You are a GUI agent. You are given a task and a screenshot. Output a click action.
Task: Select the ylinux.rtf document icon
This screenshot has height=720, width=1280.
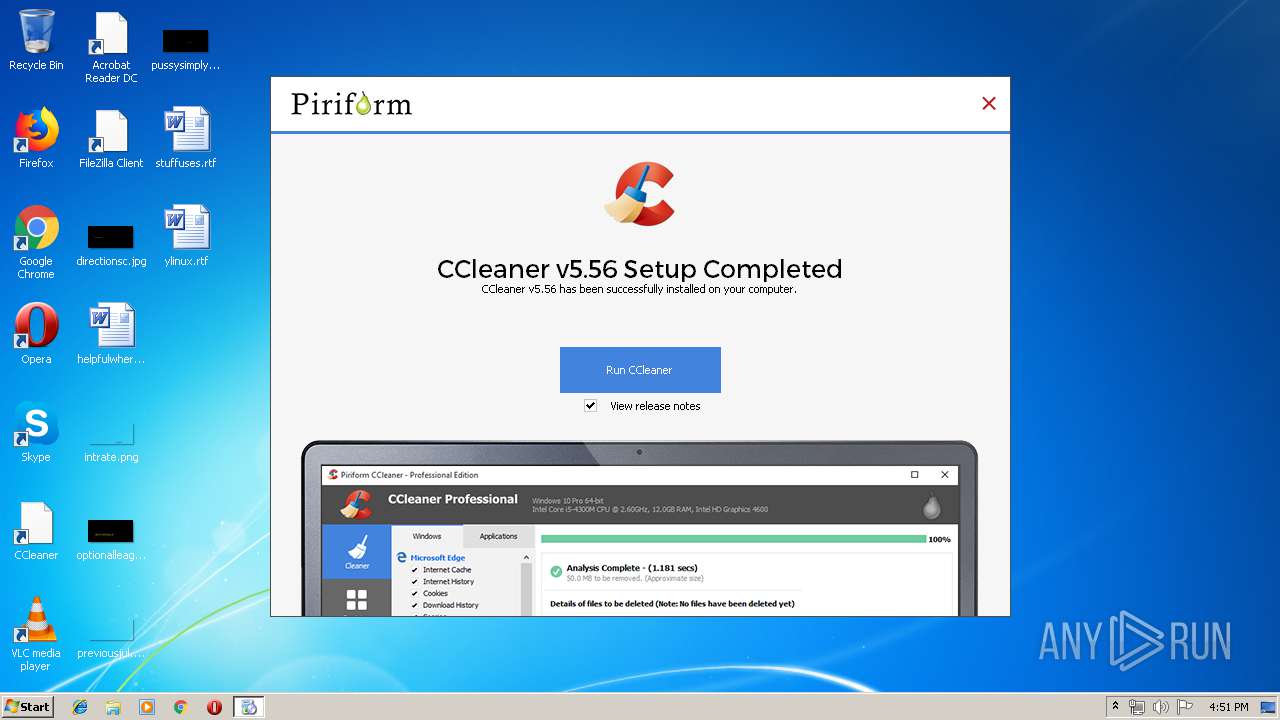[x=186, y=236]
